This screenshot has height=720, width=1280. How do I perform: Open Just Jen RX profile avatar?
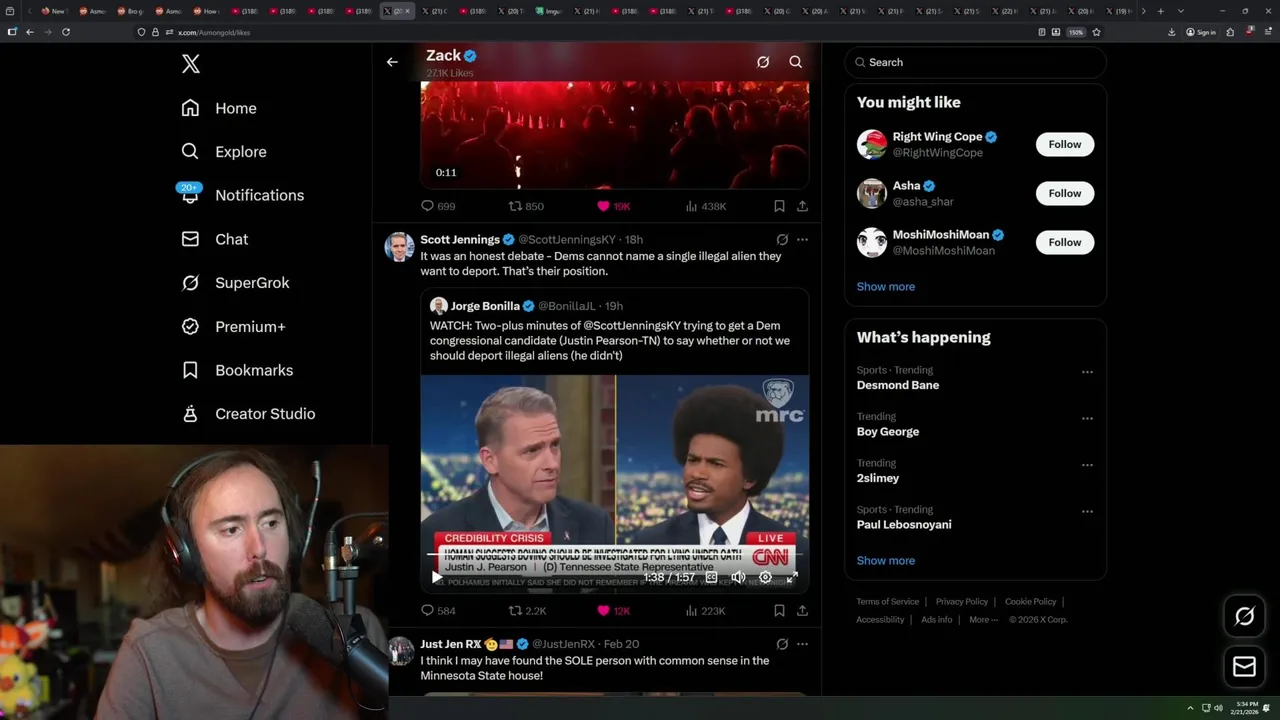[400, 651]
